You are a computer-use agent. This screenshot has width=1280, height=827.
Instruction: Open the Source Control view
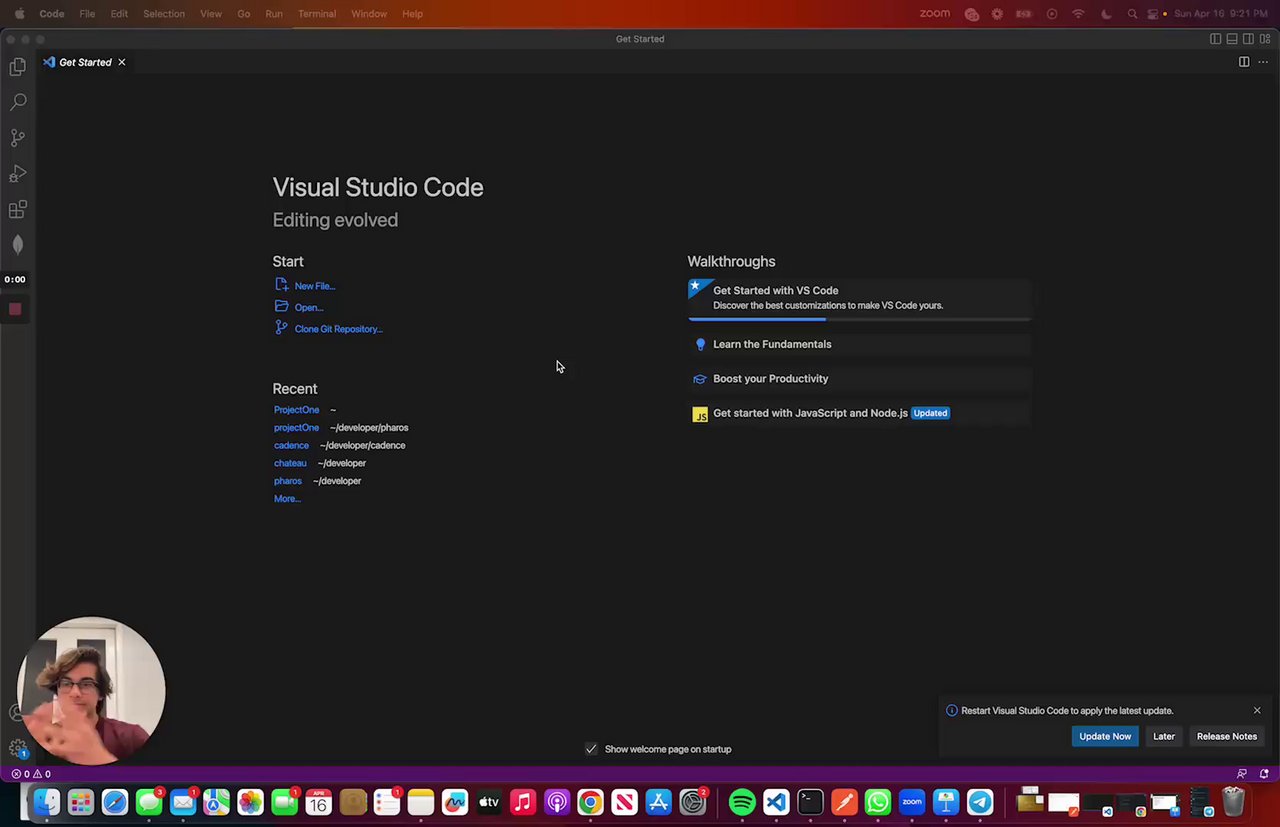[17, 138]
